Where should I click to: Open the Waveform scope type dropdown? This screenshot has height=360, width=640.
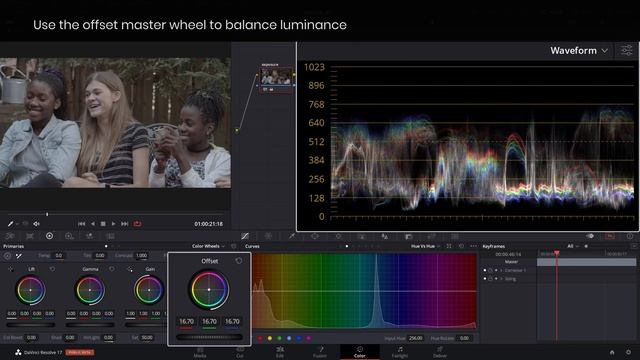coord(579,51)
